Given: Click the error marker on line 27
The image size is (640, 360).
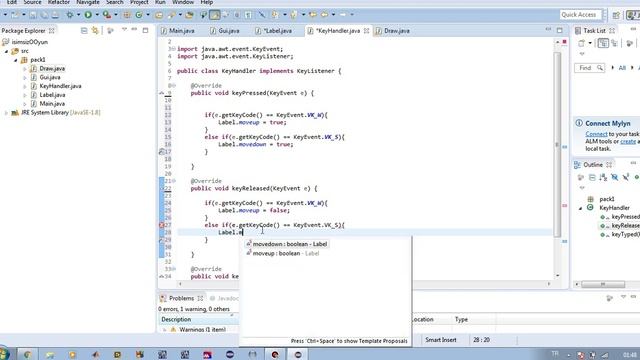Looking at the screenshot, I should click(x=162, y=225).
